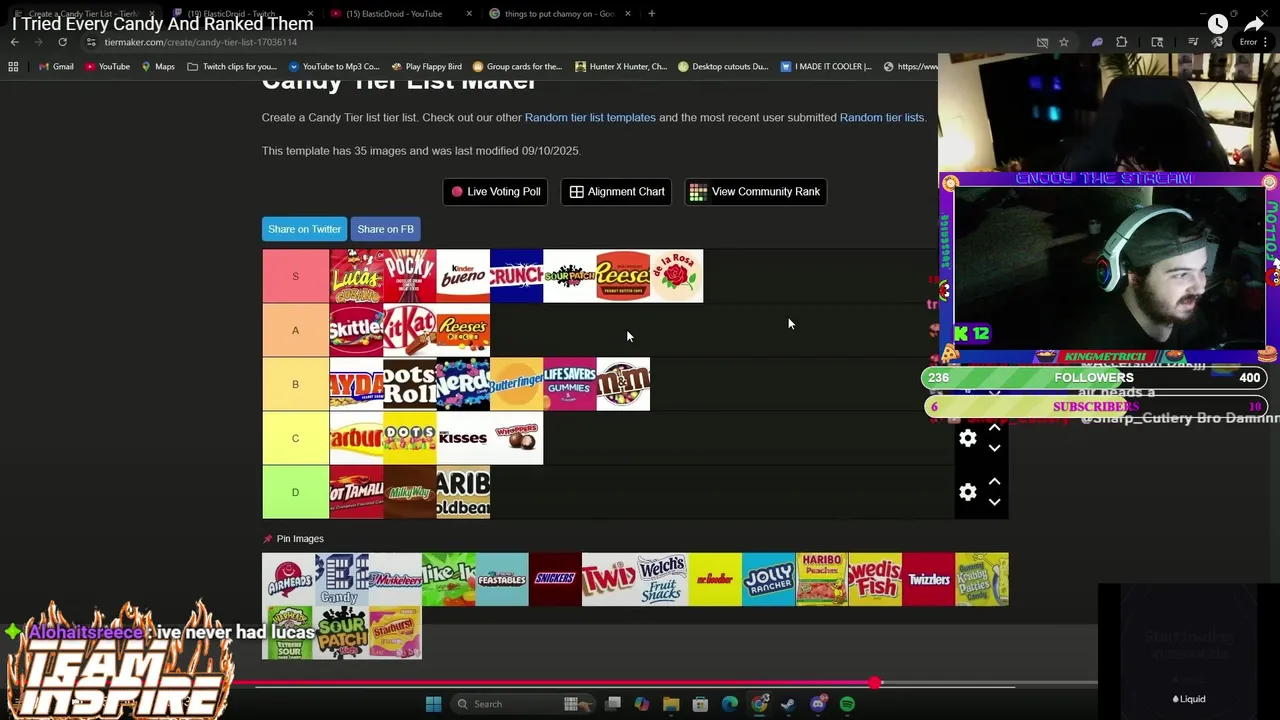Image resolution: width=1280 pixels, height=720 pixels.
Task: Seek the video via the red progress handle
Action: click(x=875, y=683)
